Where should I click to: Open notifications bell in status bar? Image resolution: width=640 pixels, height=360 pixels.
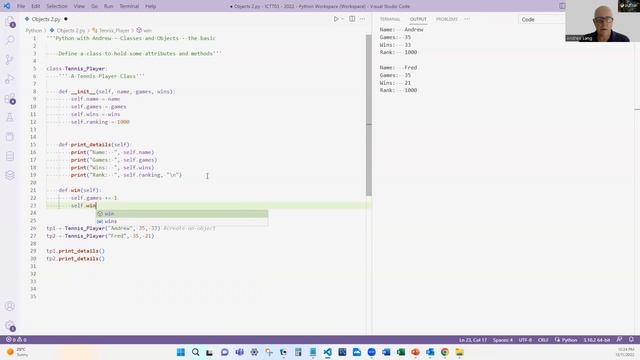click(x=631, y=340)
